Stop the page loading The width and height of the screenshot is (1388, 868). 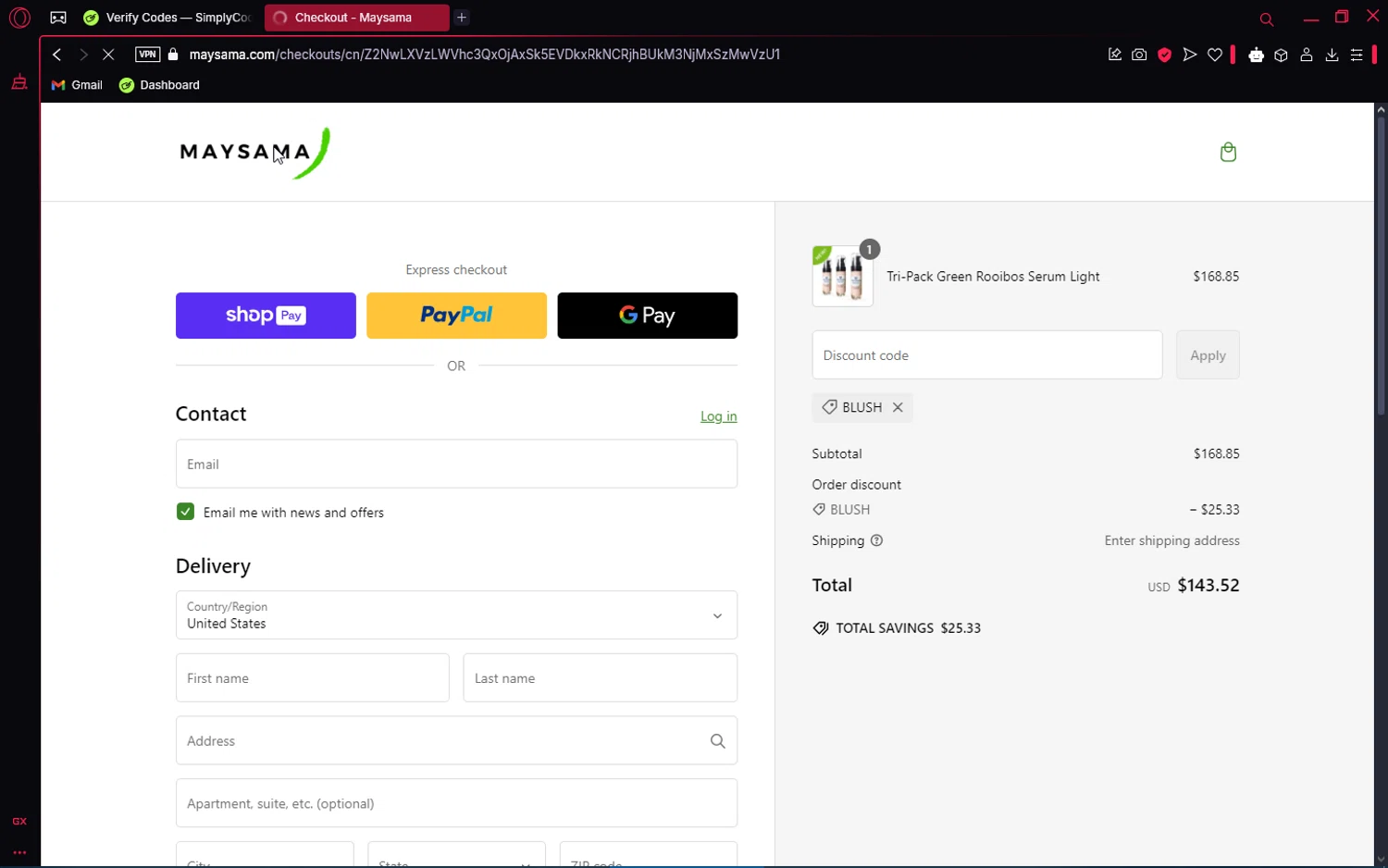pos(108,55)
